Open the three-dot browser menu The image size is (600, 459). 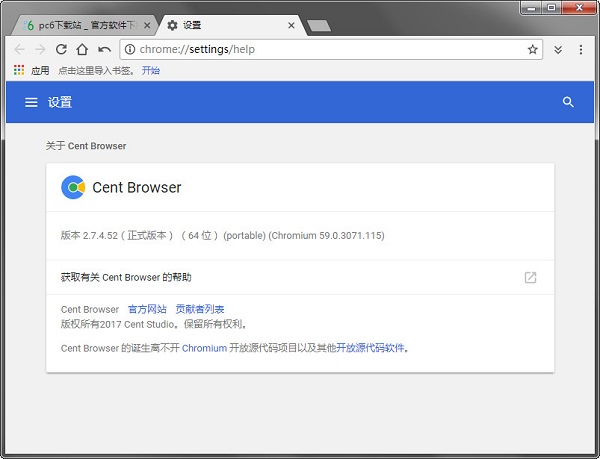pyautogui.click(x=581, y=49)
